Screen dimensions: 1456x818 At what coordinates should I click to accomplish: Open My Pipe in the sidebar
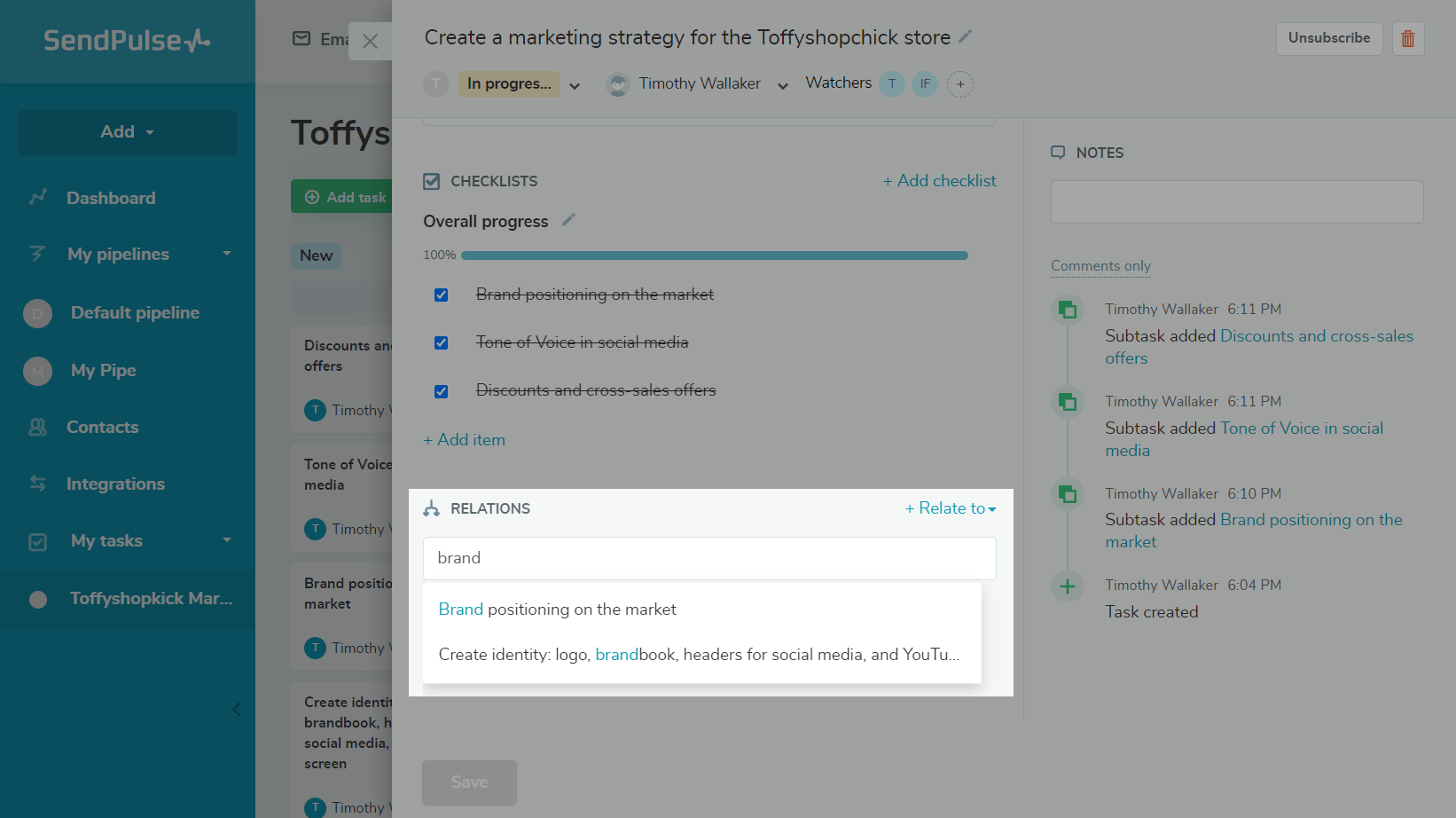[104, 371]
